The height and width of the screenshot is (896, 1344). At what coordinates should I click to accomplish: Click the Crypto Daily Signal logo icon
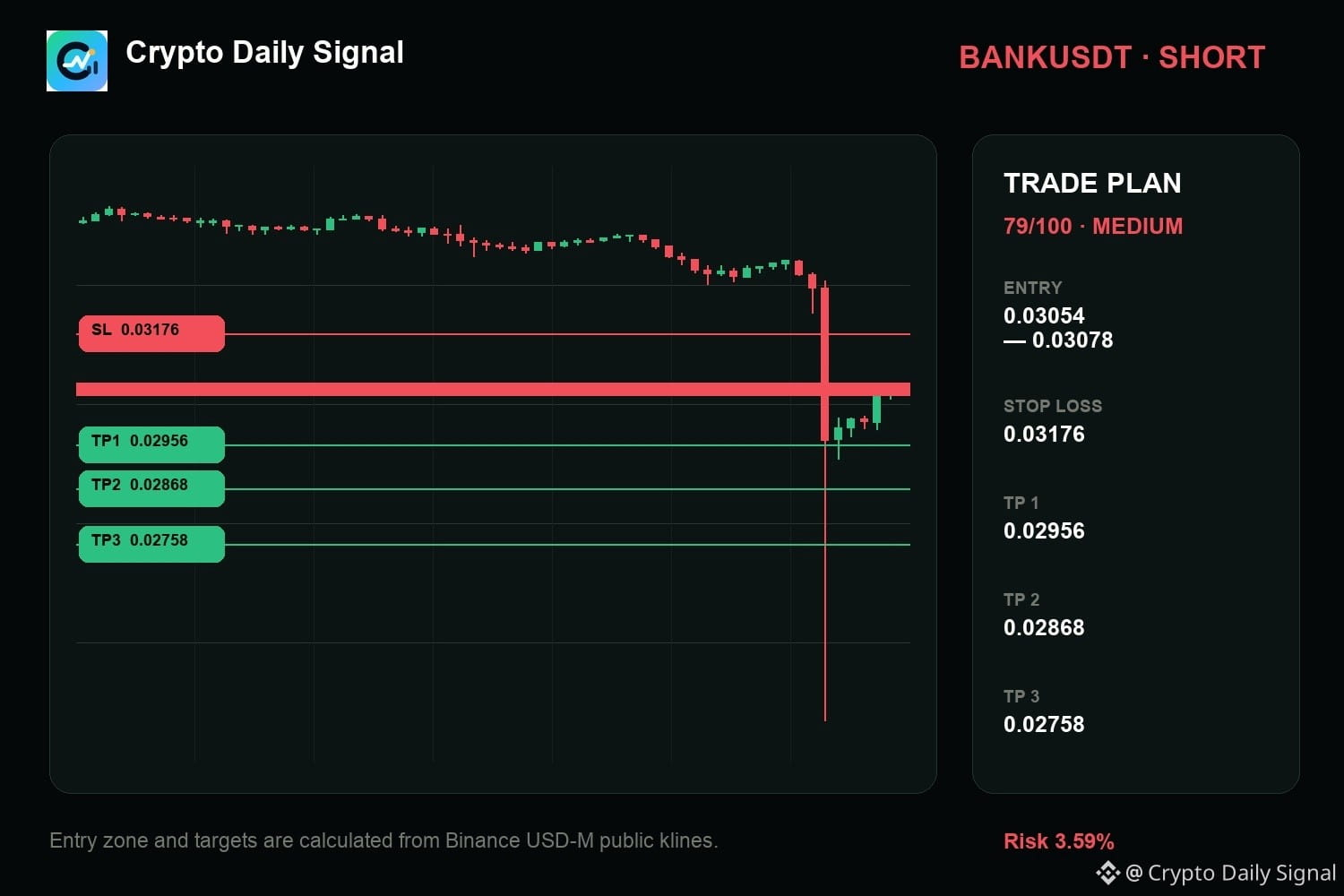[77, 61]
